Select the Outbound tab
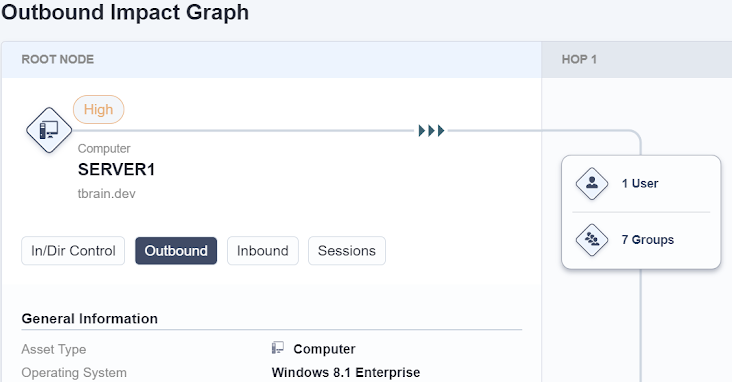 pos(176,251)
